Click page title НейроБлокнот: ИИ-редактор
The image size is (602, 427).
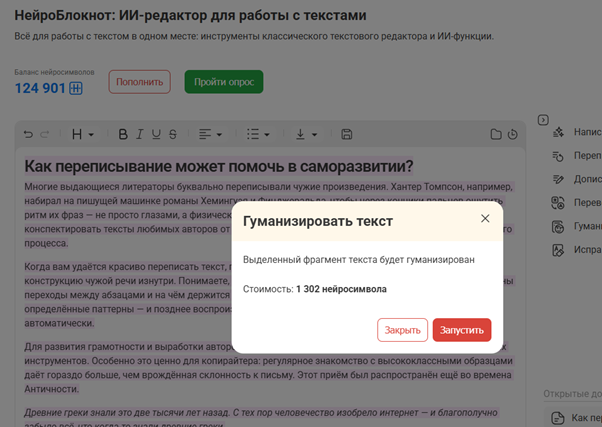[190, 15]
